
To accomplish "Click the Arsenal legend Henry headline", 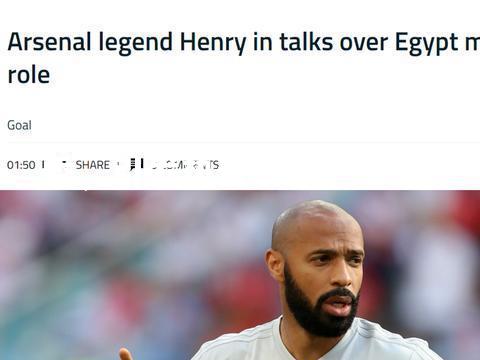I will (243, 58).
